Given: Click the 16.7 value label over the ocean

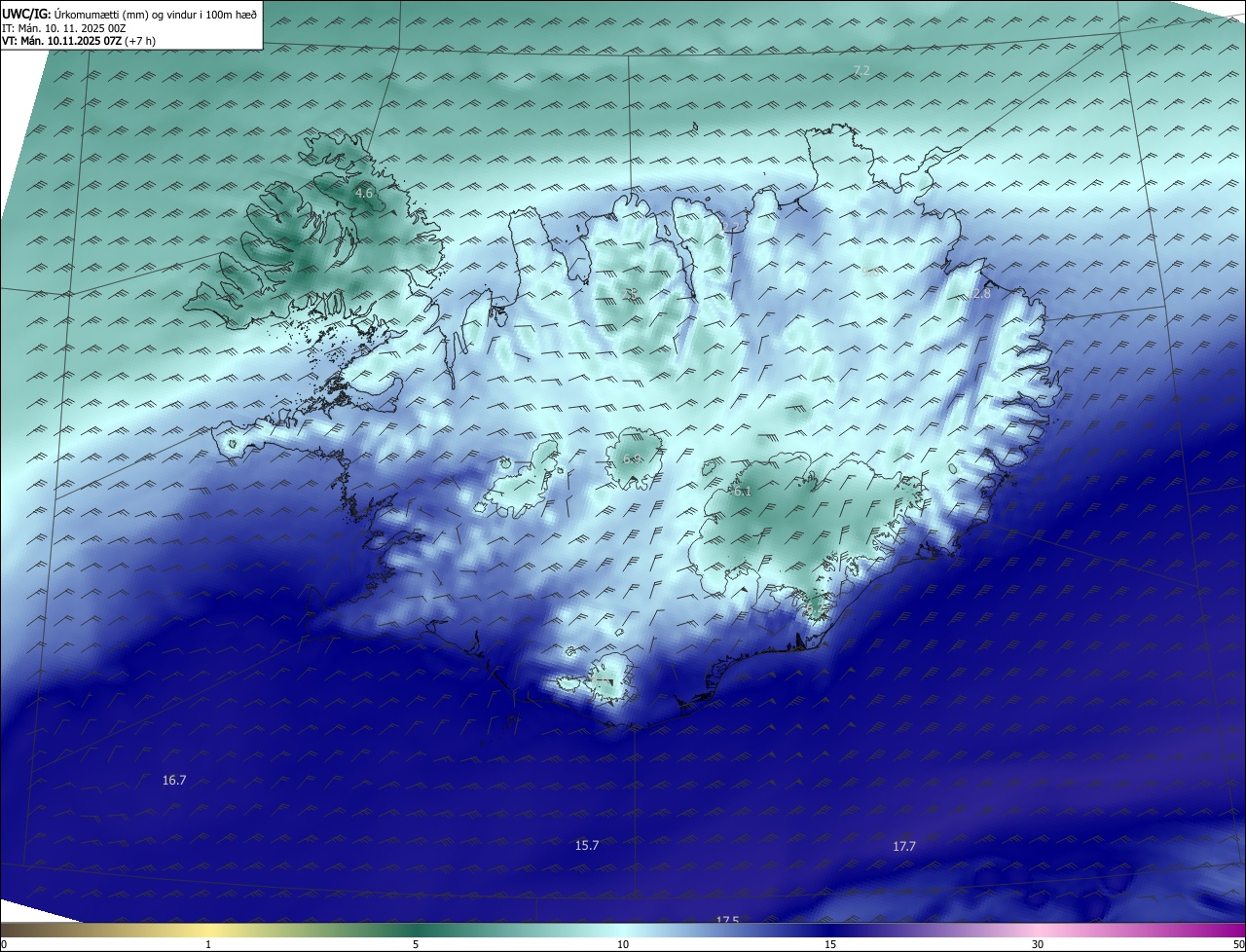Looking at the screenshot, I should 174,780.
